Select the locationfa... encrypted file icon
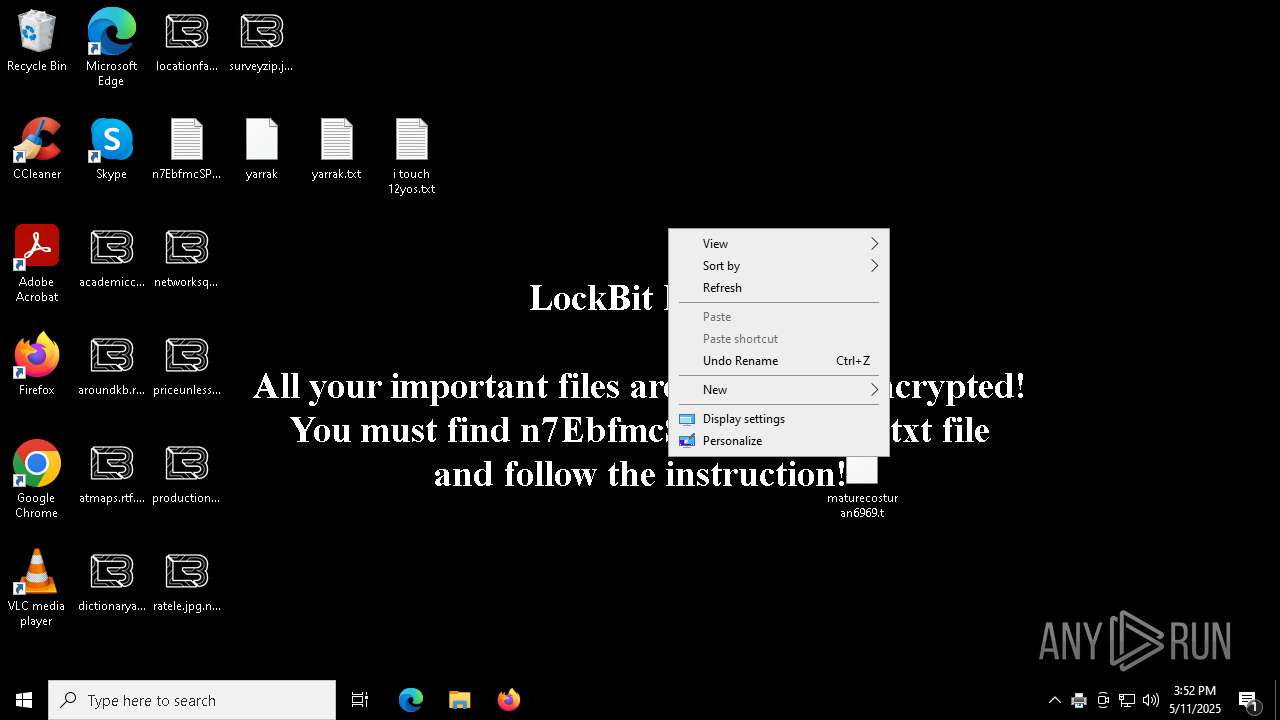1280x720 pixels. 187,42
